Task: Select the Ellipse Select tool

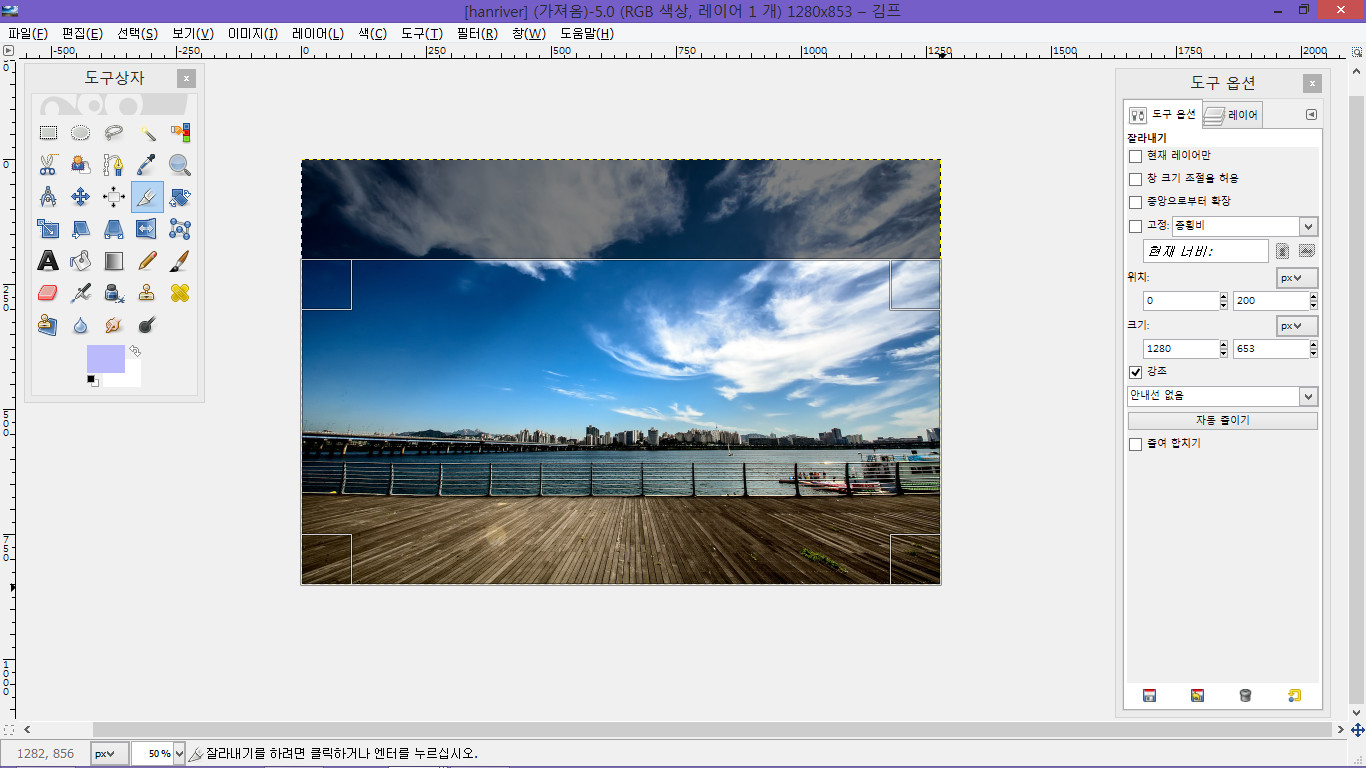Action: [x=81, y=133]
